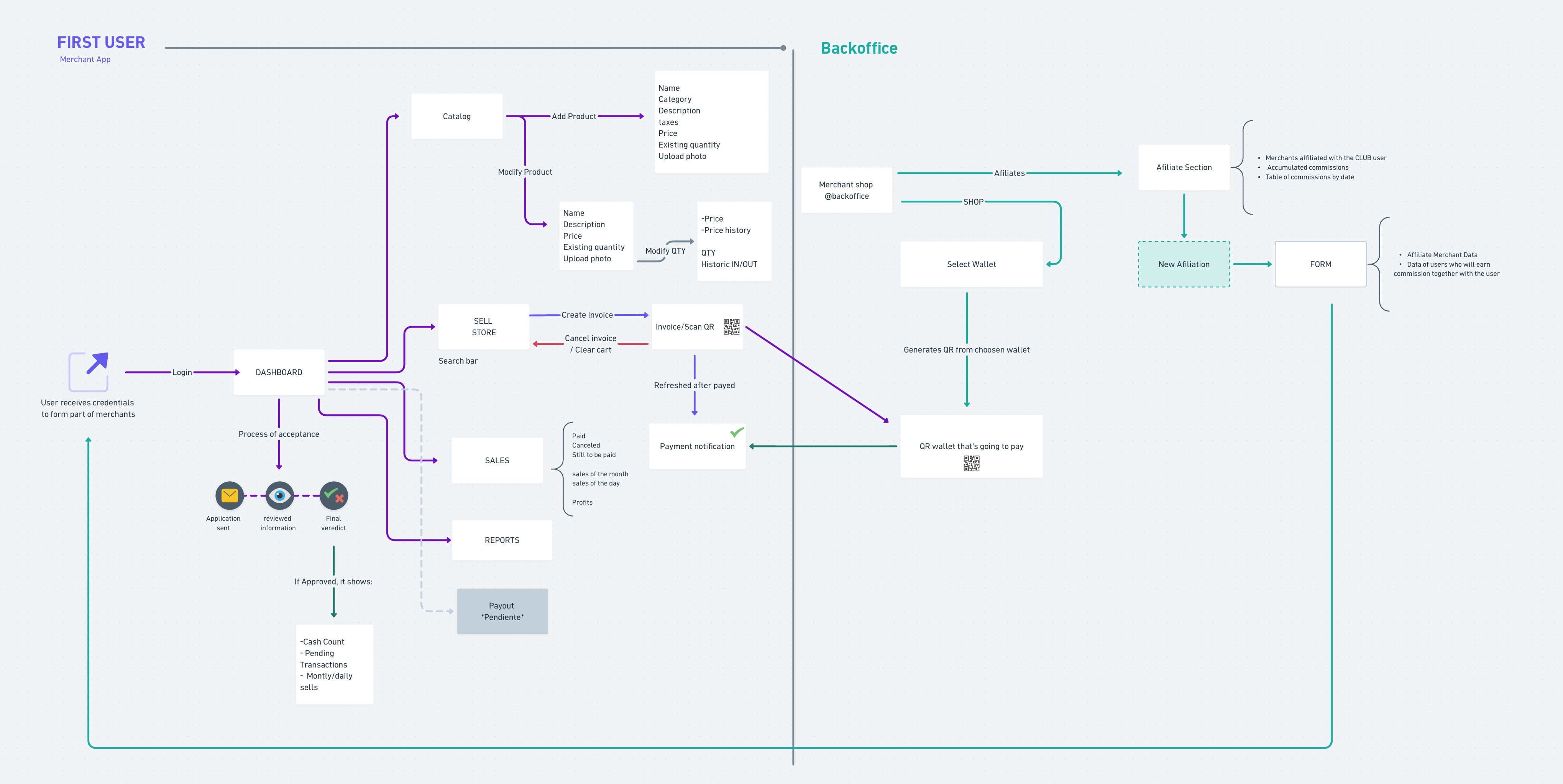Select the Modify Product label
Viewport: 1563px width, 784px height.
525,172
